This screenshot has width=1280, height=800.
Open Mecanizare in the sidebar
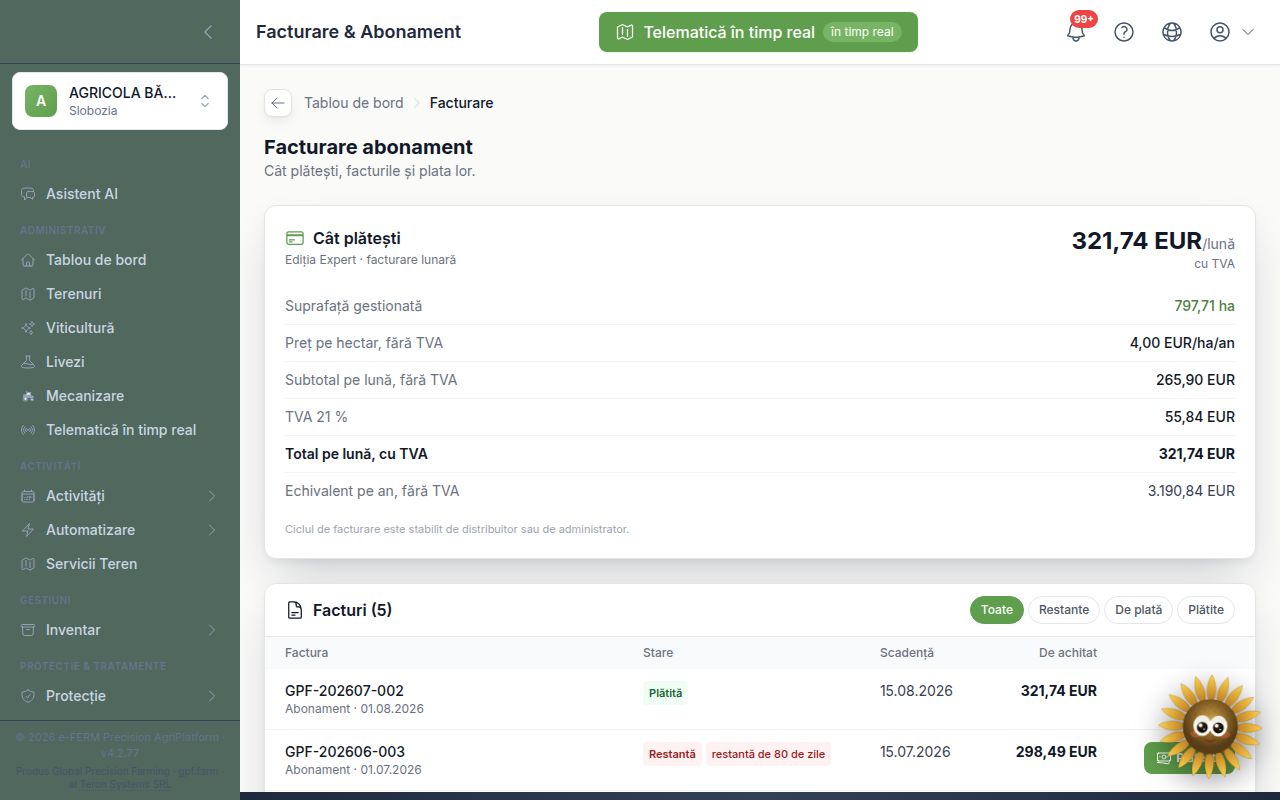click(x=120, y=396)
